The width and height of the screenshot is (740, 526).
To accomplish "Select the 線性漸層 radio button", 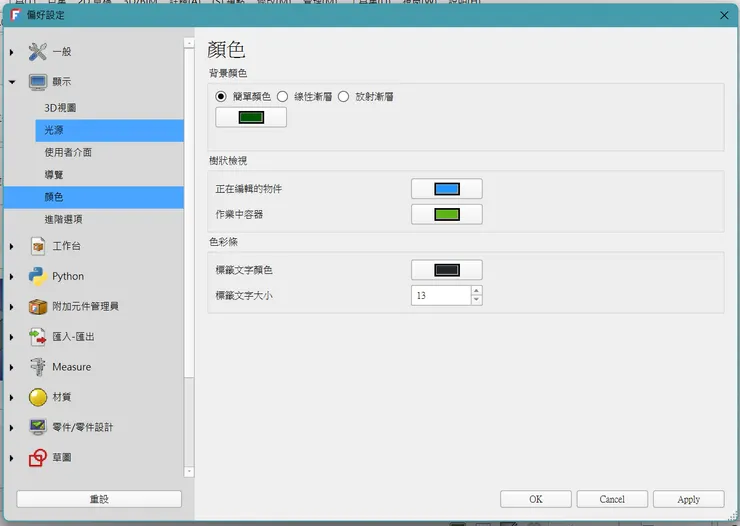I will point(282,97).
